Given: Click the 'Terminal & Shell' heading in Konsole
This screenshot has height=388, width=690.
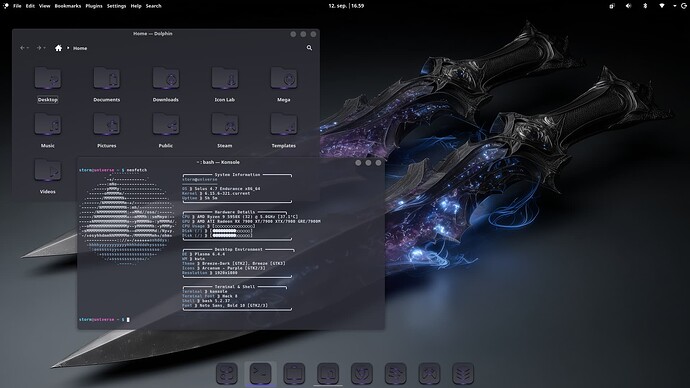Looking at the screenshot, I should click(235, 287).
